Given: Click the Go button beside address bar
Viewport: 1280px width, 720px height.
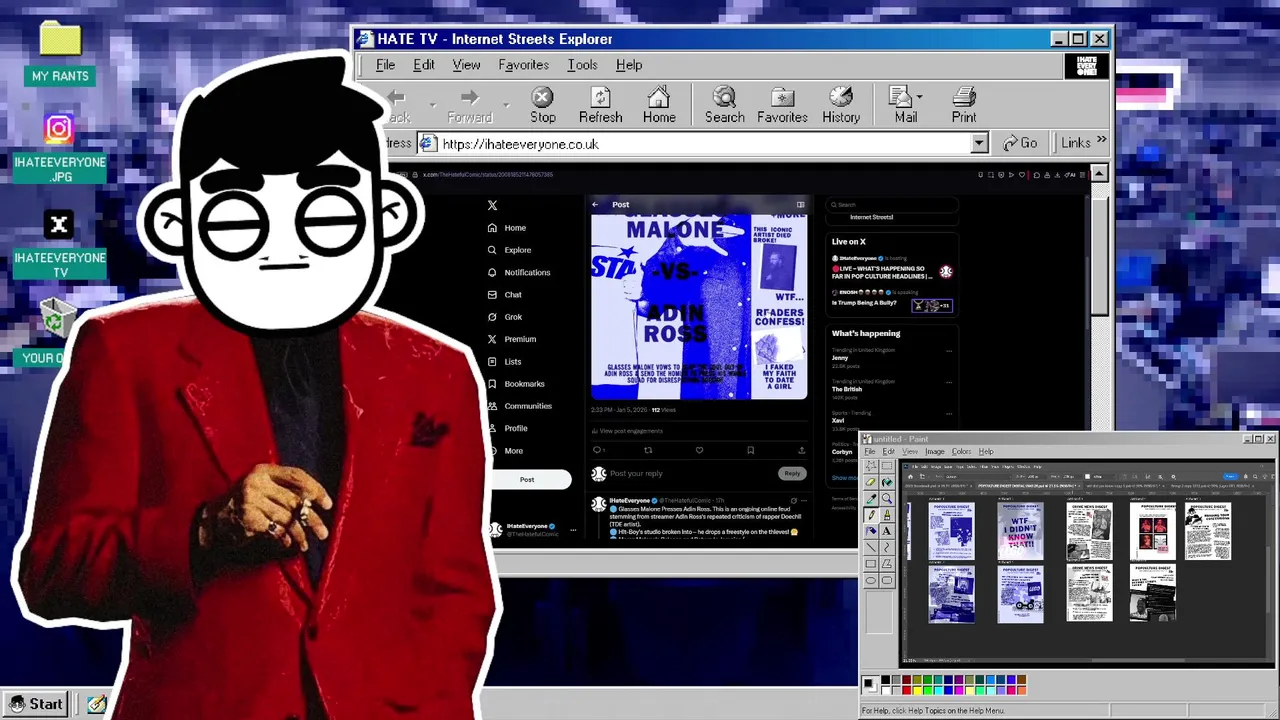Looking at the screenshot, I should click(x=1020, y=143).
